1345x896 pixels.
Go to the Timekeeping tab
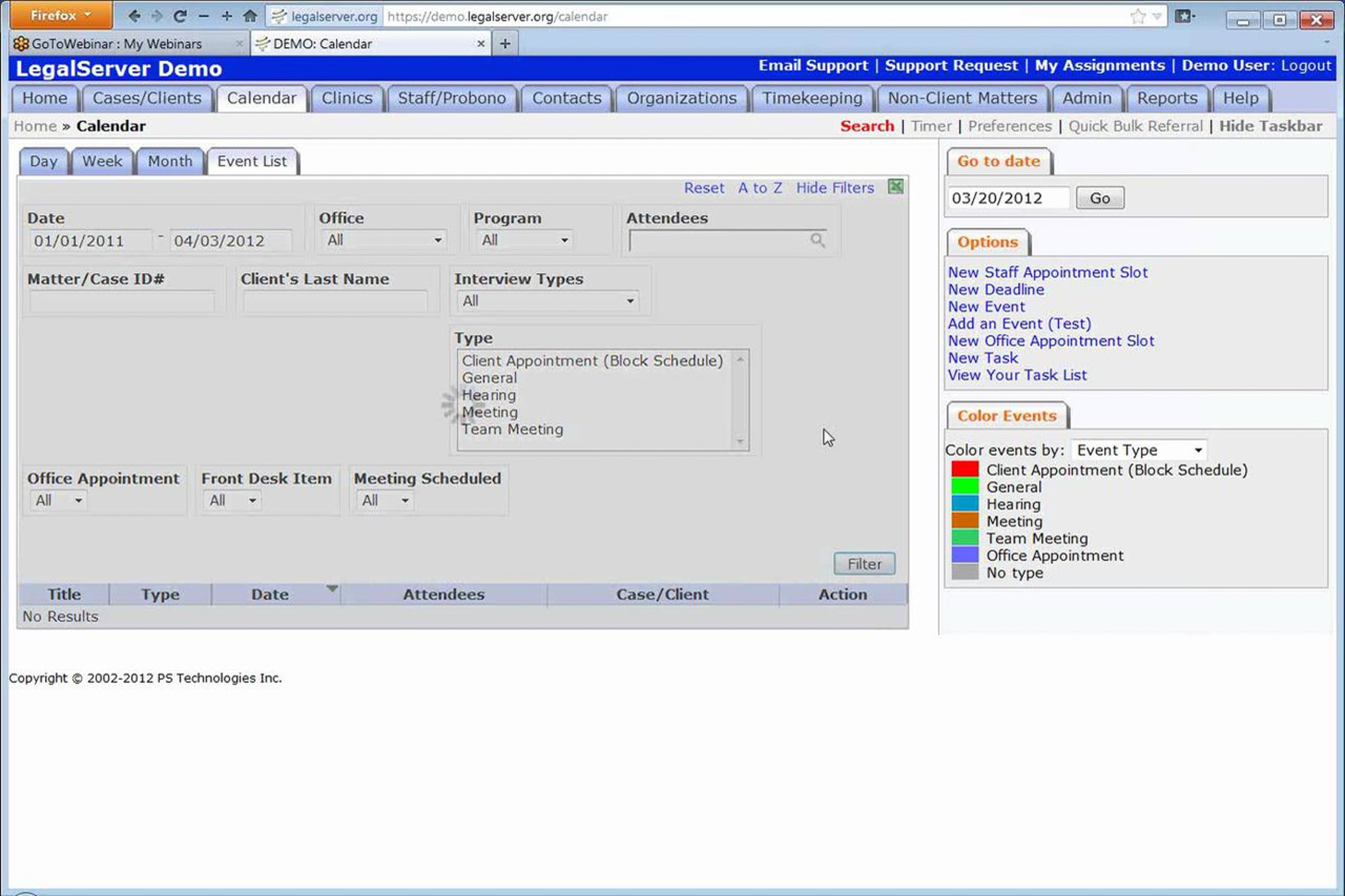coord(812,98)
